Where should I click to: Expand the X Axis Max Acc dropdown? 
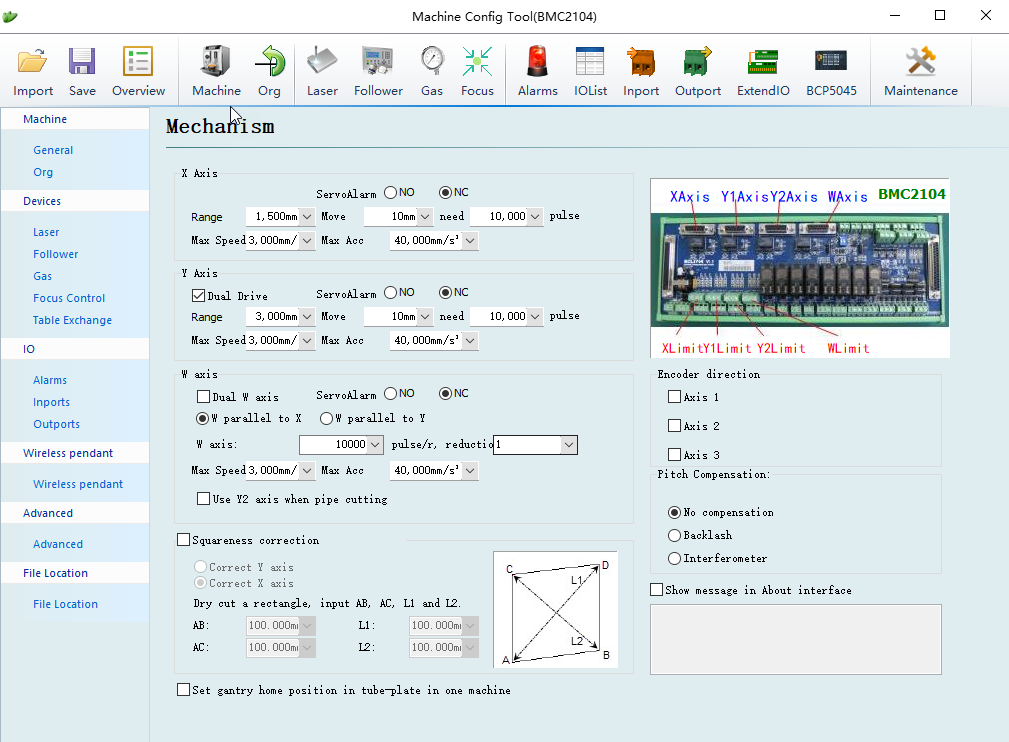tap(470, 241)
